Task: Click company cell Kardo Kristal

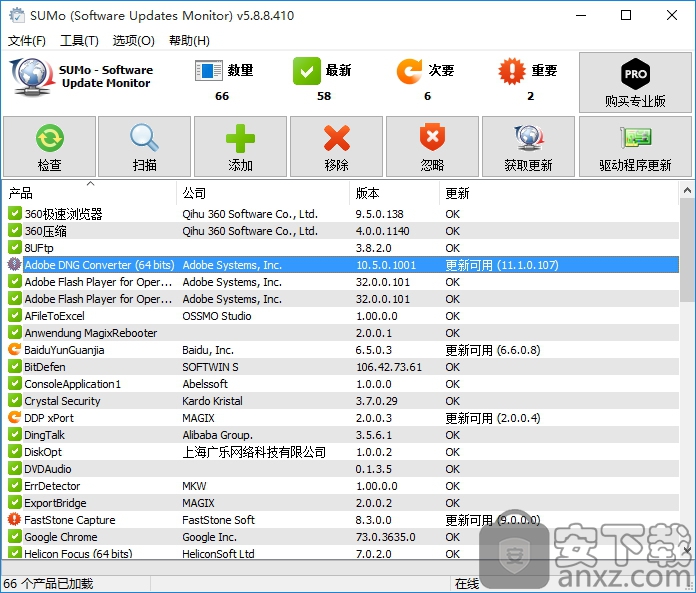Action: (x=213, y=401)
